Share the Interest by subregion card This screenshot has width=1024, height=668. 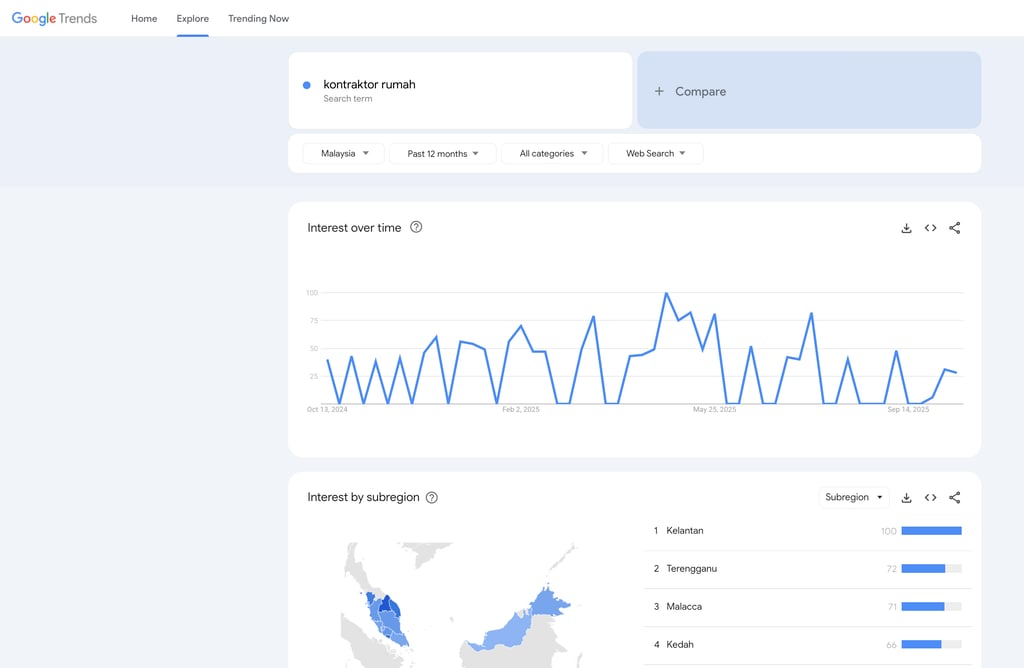[954, 498]
